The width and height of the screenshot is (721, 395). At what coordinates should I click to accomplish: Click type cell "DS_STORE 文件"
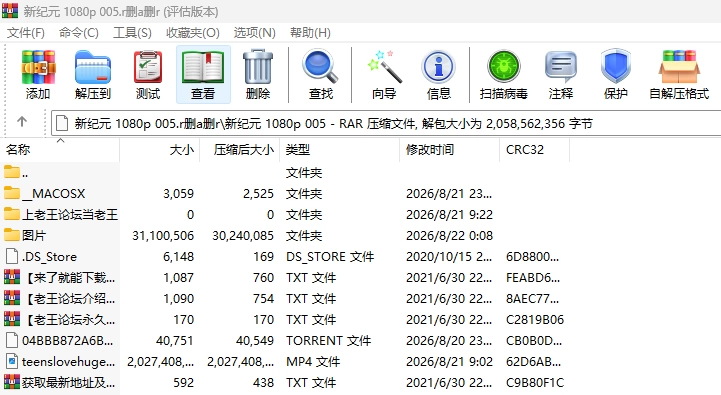tap(330, 257)
